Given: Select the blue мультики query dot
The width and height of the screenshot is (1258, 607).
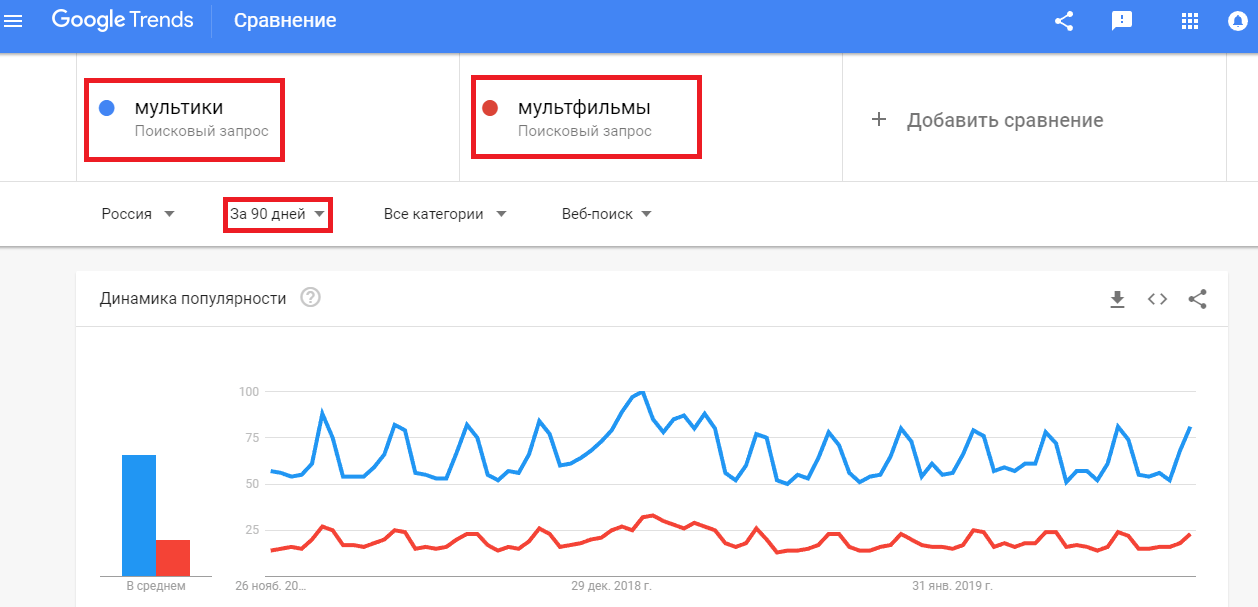Looking at the screenshot, I should click(x=106, y=107).
